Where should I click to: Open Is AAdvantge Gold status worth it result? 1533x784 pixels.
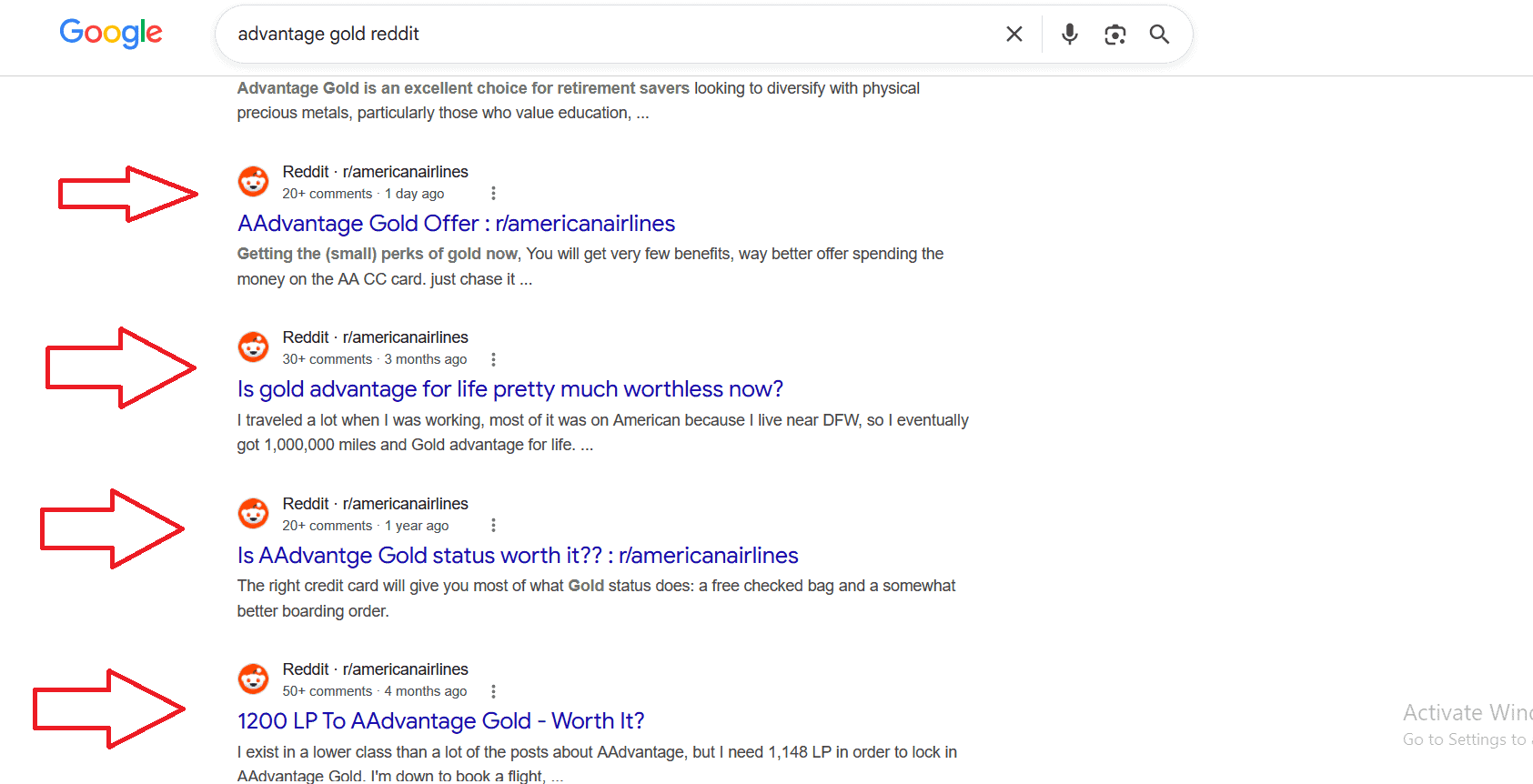(x=518, y=556)
